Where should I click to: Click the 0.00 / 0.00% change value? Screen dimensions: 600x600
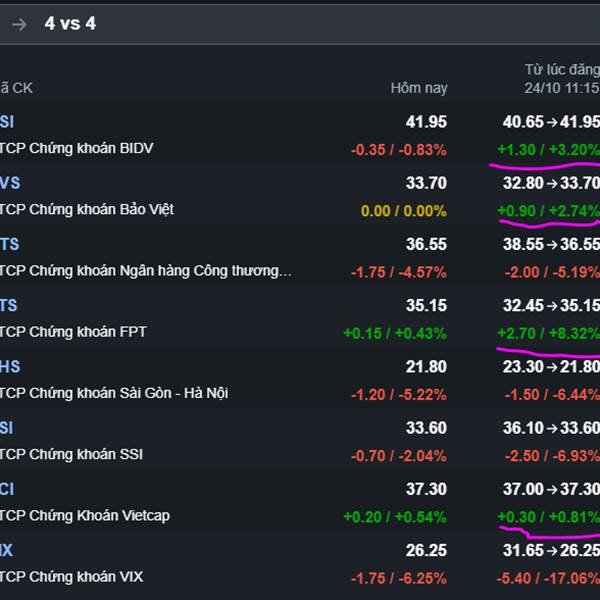pos(403,210)
